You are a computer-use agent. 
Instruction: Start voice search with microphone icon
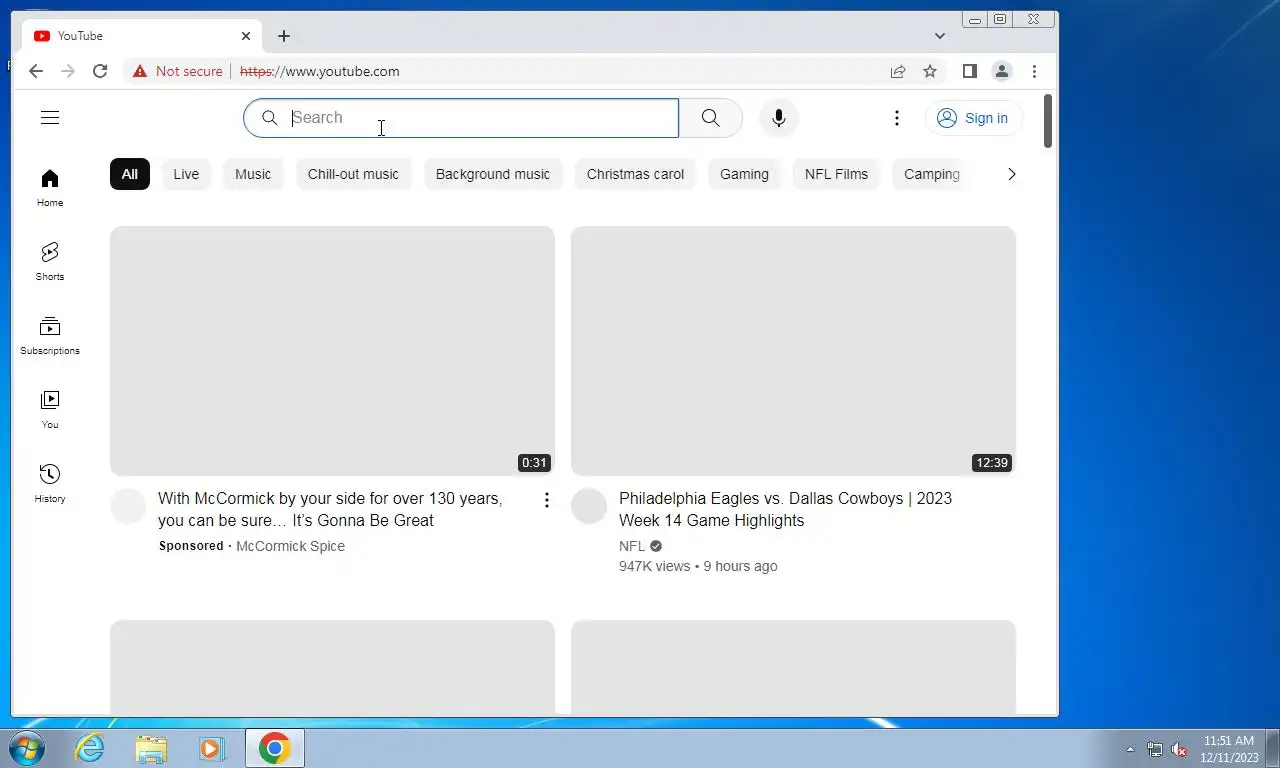click(x=778, y=118)
